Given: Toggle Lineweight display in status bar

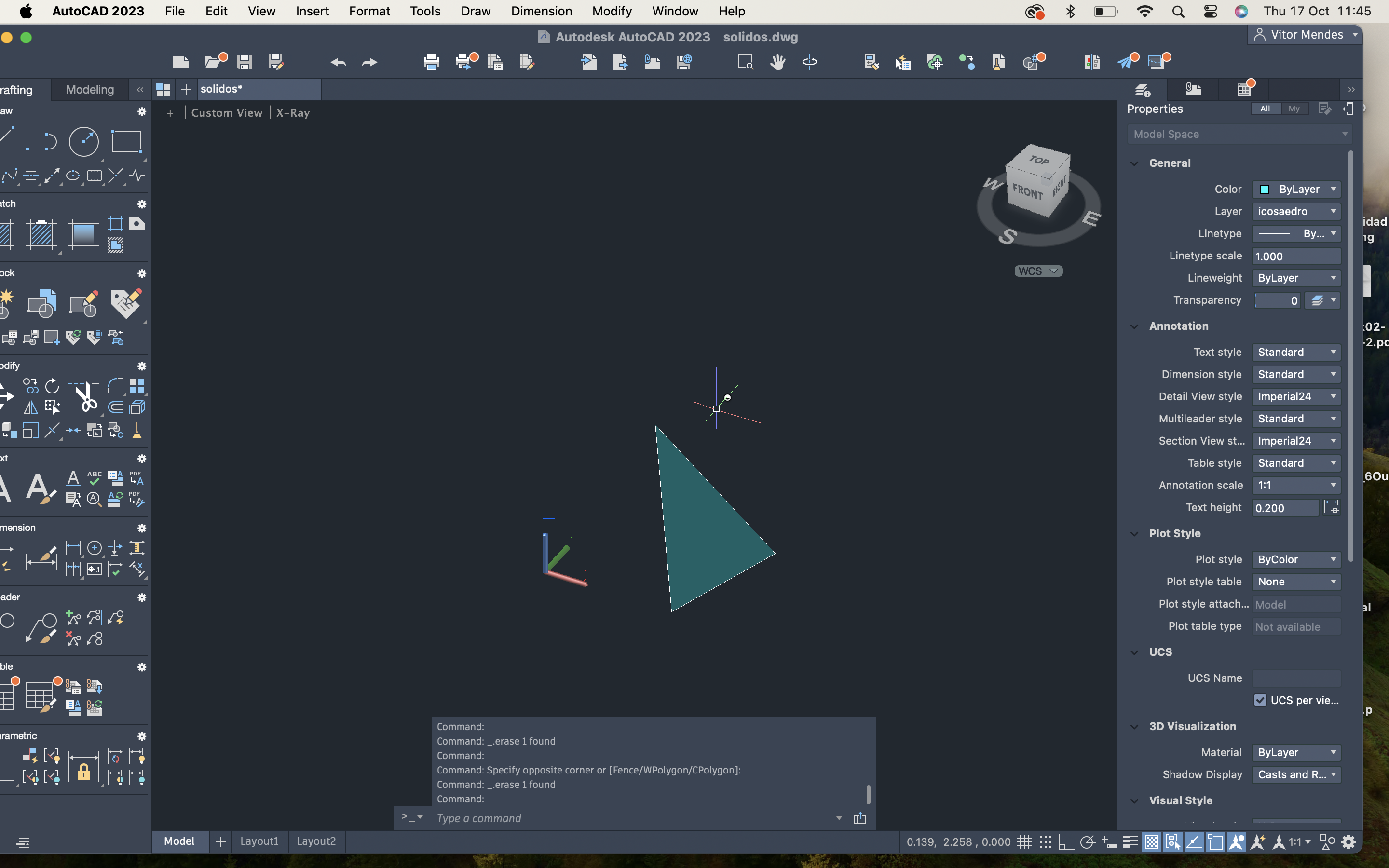Looking at the screenshot, I should [x=1130, y=842].
